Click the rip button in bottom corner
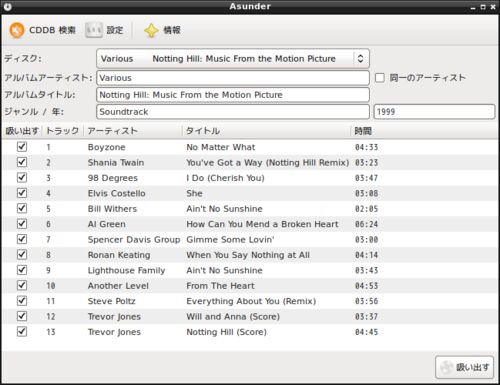Image resolution: width=500 pixels, height=385 pixels. (465, 367)
